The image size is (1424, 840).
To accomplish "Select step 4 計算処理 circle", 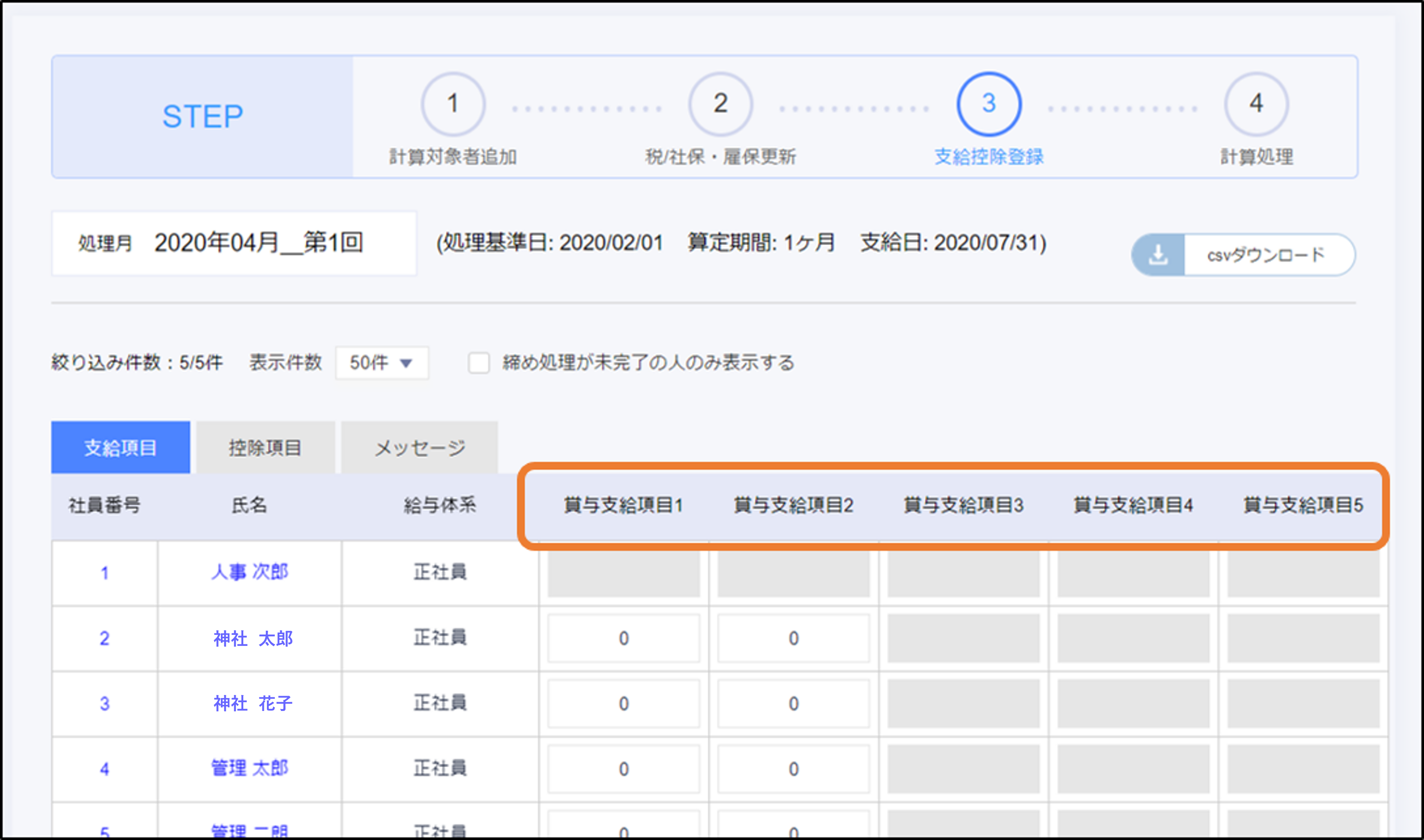I will coord(1256,104).
